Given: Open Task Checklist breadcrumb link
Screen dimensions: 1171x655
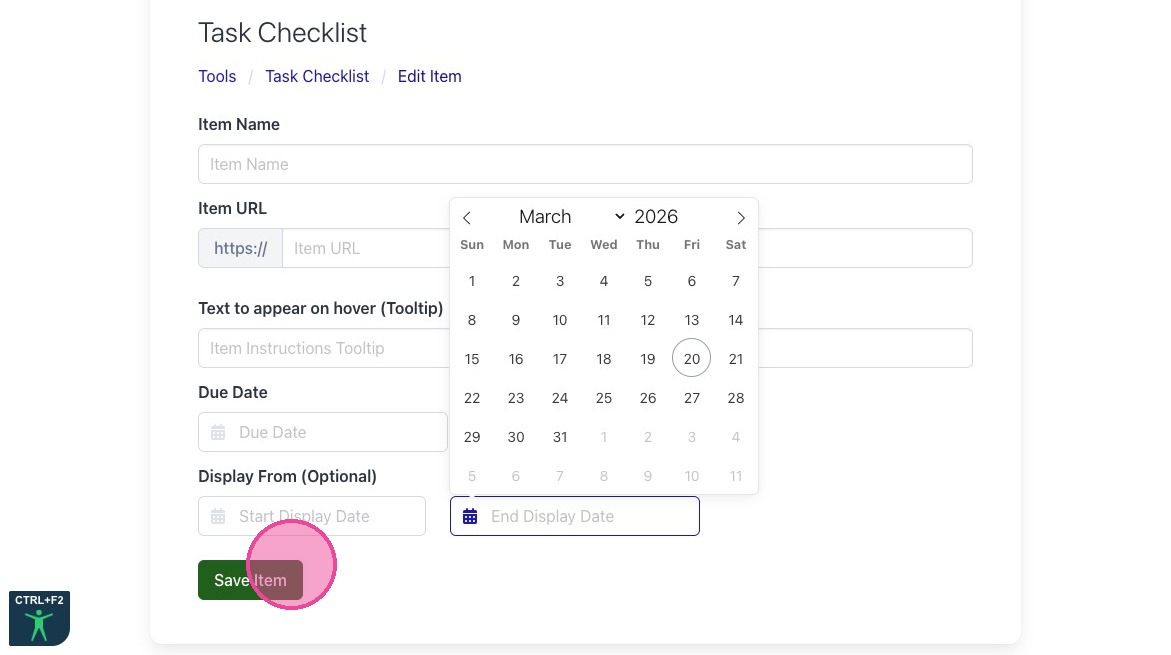Looking at the screenshot, I should [x=317, y=76].
